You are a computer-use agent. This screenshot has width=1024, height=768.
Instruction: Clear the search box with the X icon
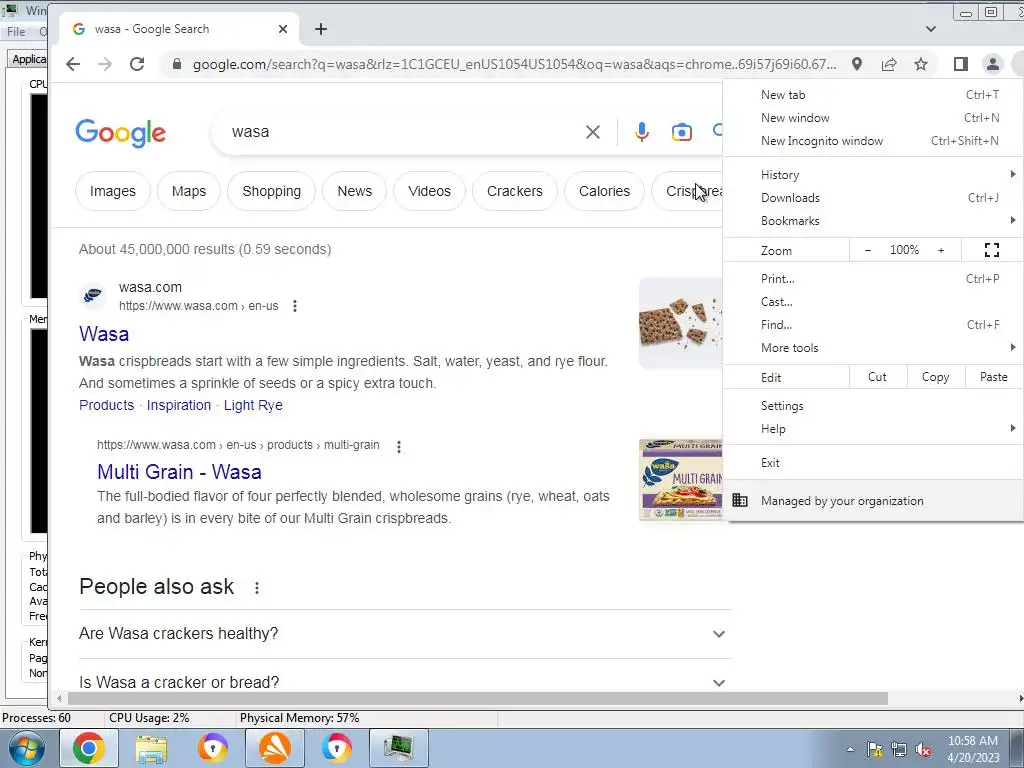[592, 132]
